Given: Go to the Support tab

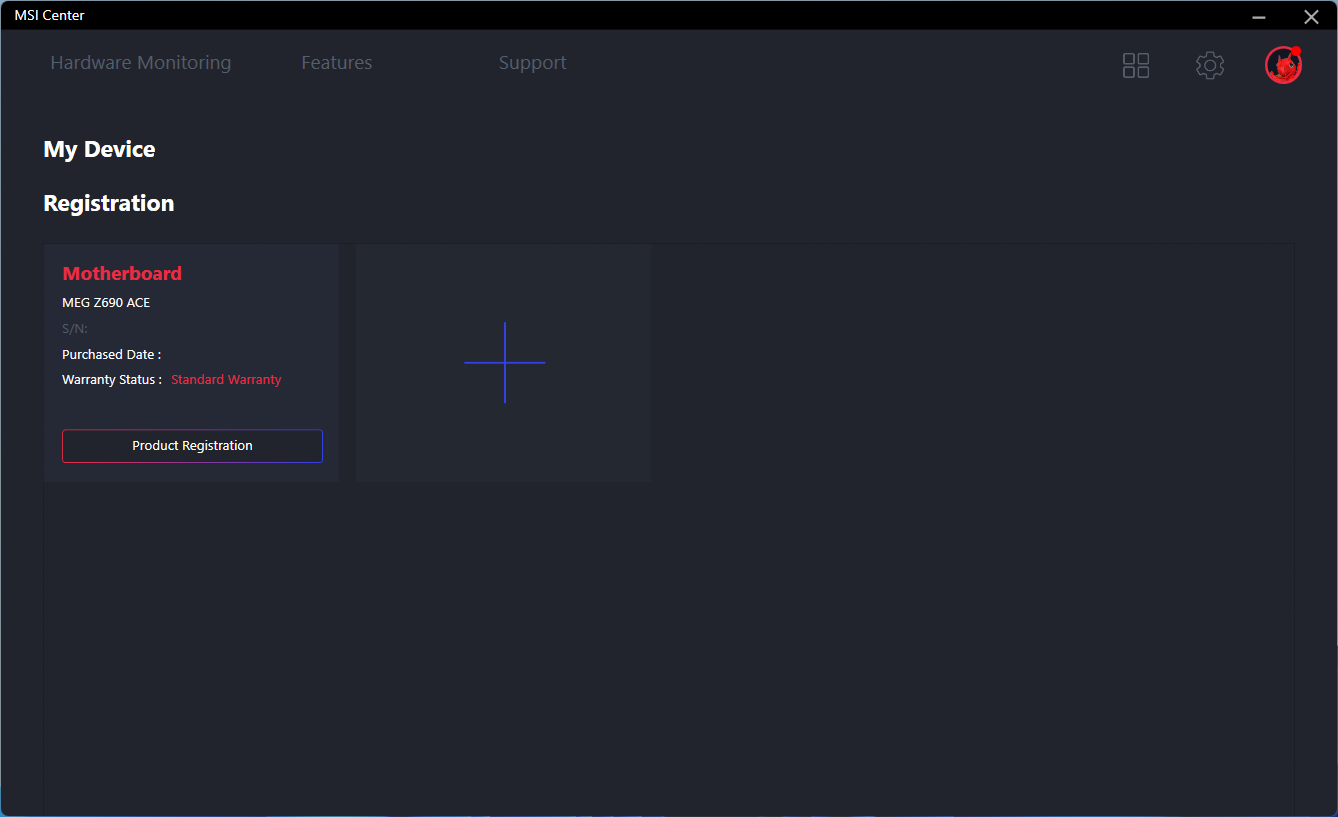Looking at the screenshot, I should [533, 63].
